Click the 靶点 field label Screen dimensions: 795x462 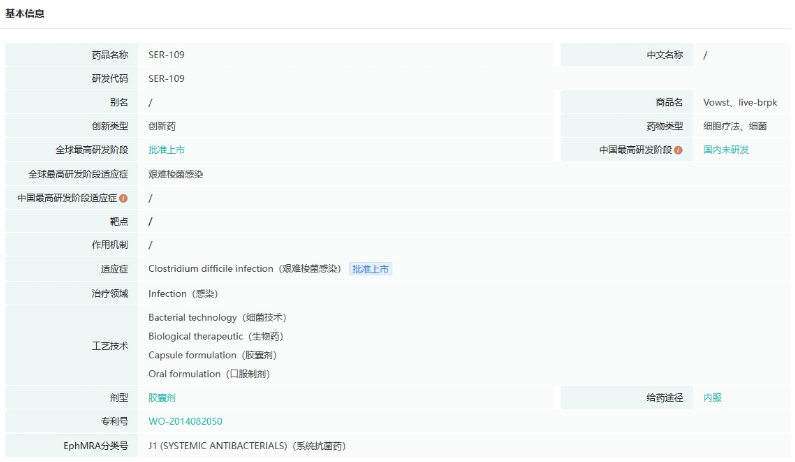pos(119,222)
